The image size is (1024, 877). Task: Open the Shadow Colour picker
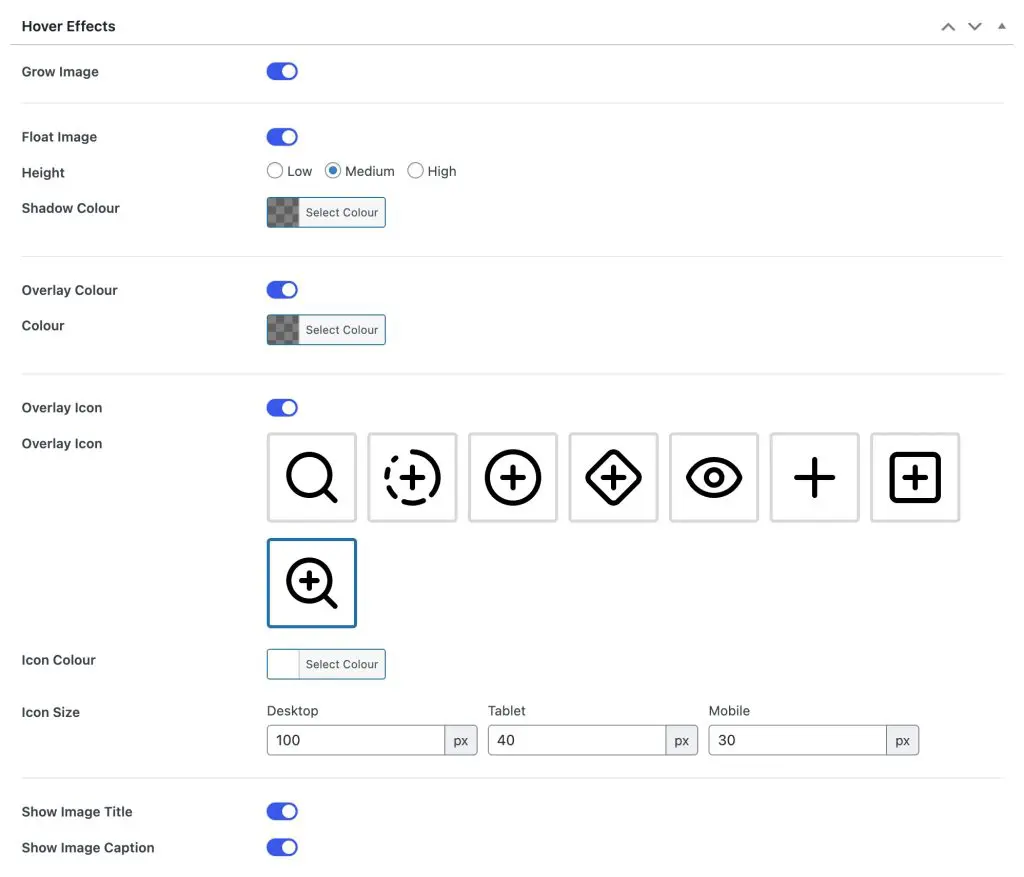coord(341,213)
